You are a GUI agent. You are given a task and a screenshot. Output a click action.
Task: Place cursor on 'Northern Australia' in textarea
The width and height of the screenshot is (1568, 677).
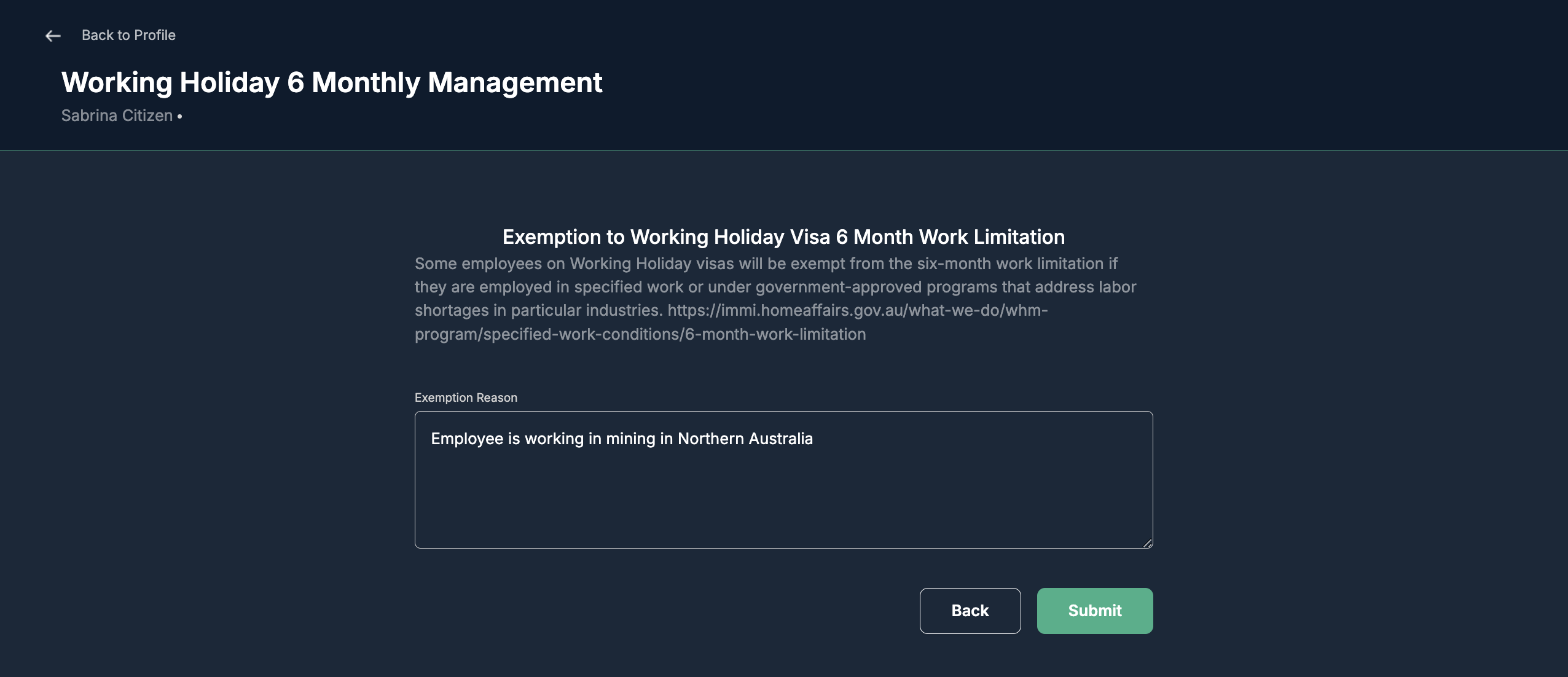[745, 439]
